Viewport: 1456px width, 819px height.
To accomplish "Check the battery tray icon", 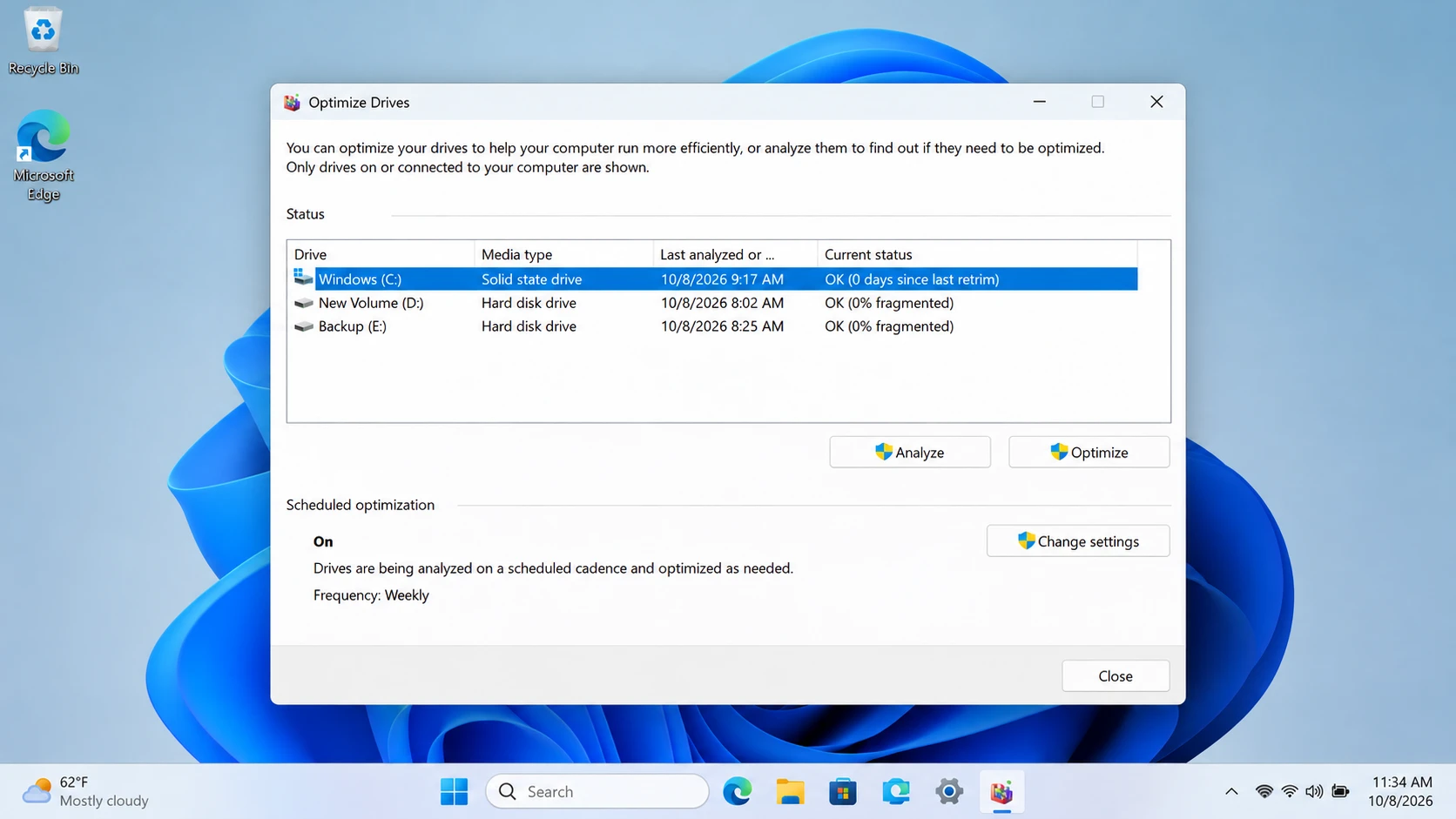I will point(1341,792).
